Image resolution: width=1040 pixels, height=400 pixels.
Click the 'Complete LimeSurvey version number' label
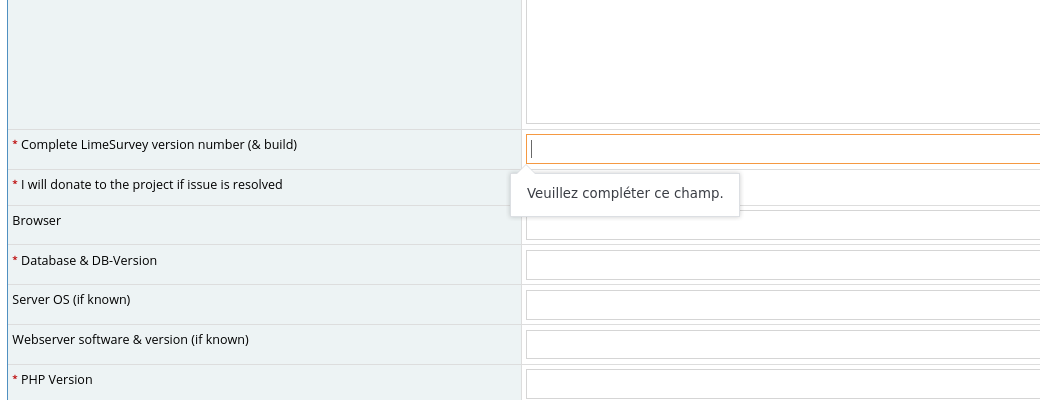click(158, 145)
